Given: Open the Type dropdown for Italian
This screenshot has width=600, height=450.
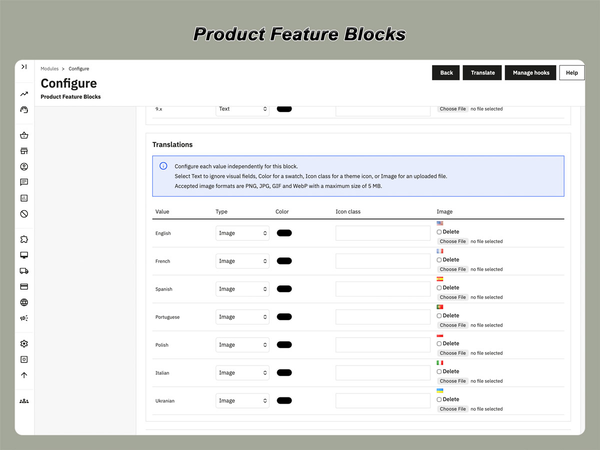Looking at the screenshot, I should pyautogui.click(x=242, y=373).
